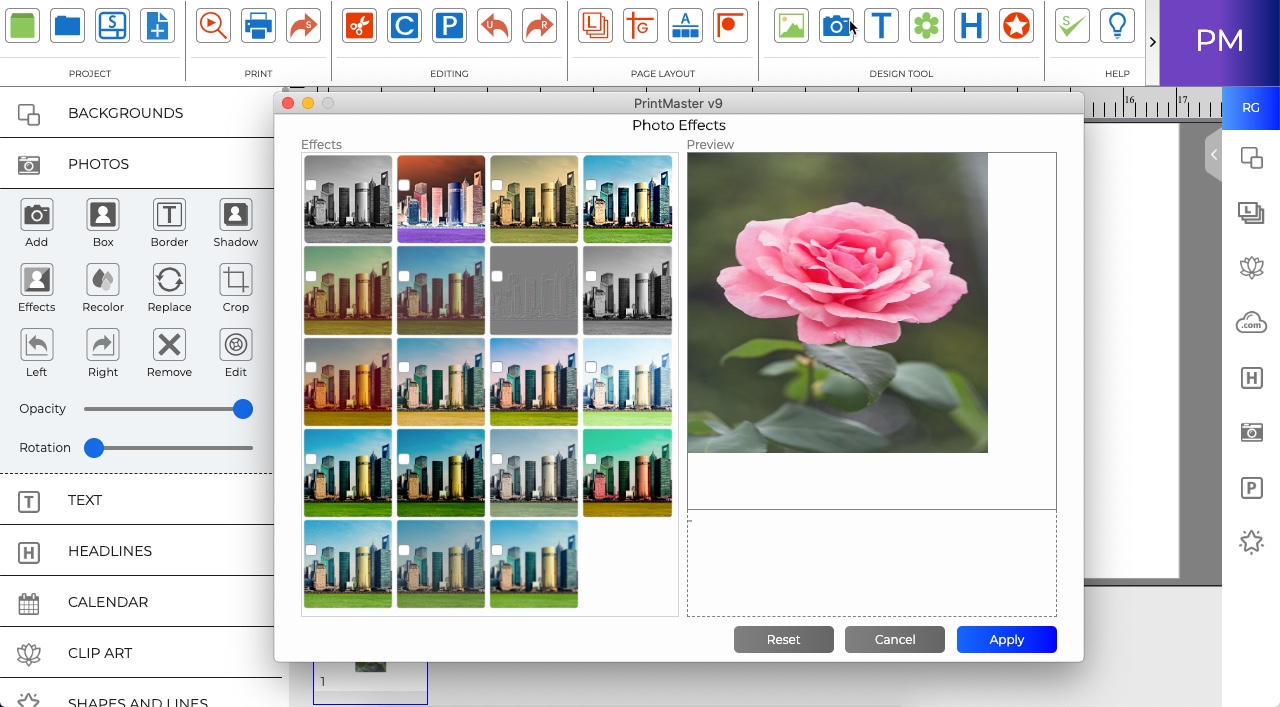Select the Headlines H icon in Design Tool
Screen dimensions: 1280x707
[x=971, y=26]
